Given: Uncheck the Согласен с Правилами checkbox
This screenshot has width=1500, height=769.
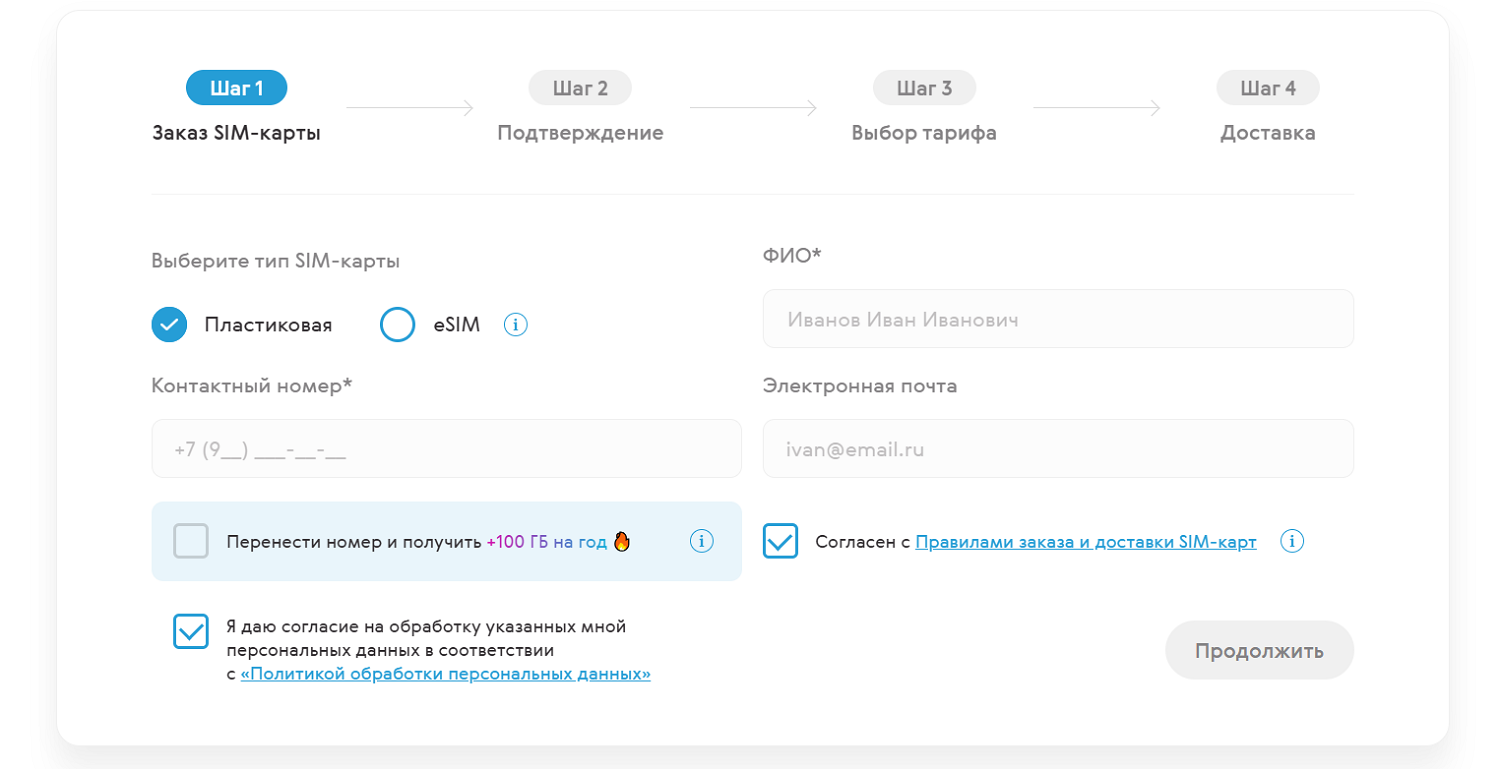Looking at the screenshot, I should click(780, 541).
